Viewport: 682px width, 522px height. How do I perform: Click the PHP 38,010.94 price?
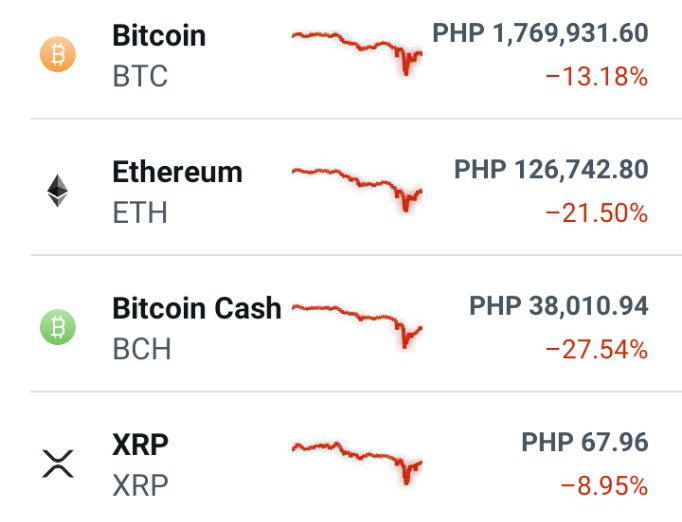coord(559,305)
